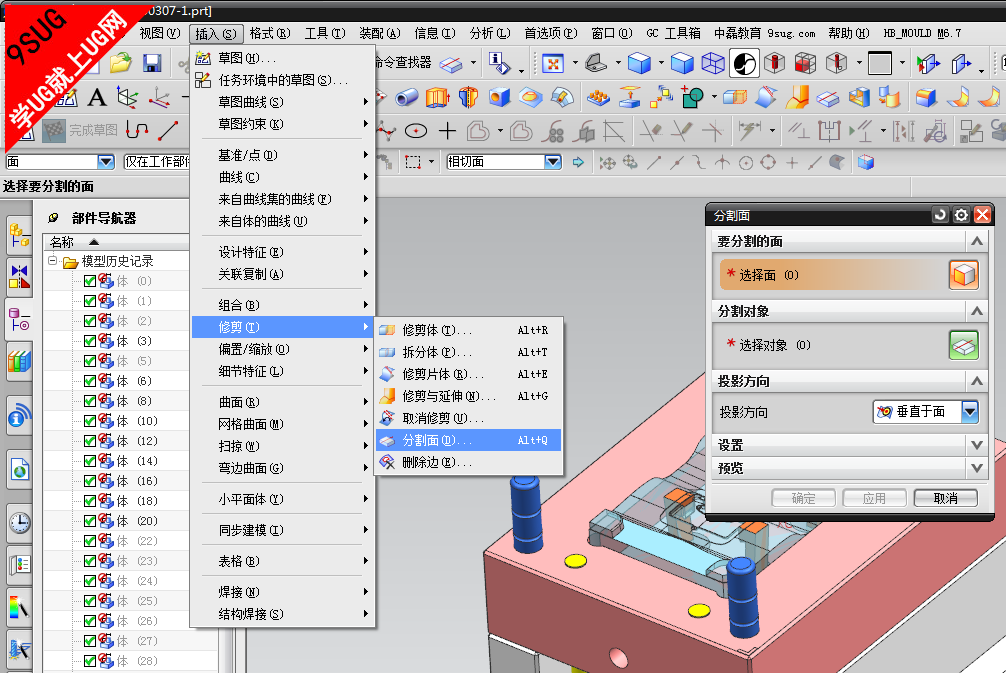Click the pipe tube feature icon
Viewport: 1006px width, 673px height.
pyautogui.click(x=407, y=98)
